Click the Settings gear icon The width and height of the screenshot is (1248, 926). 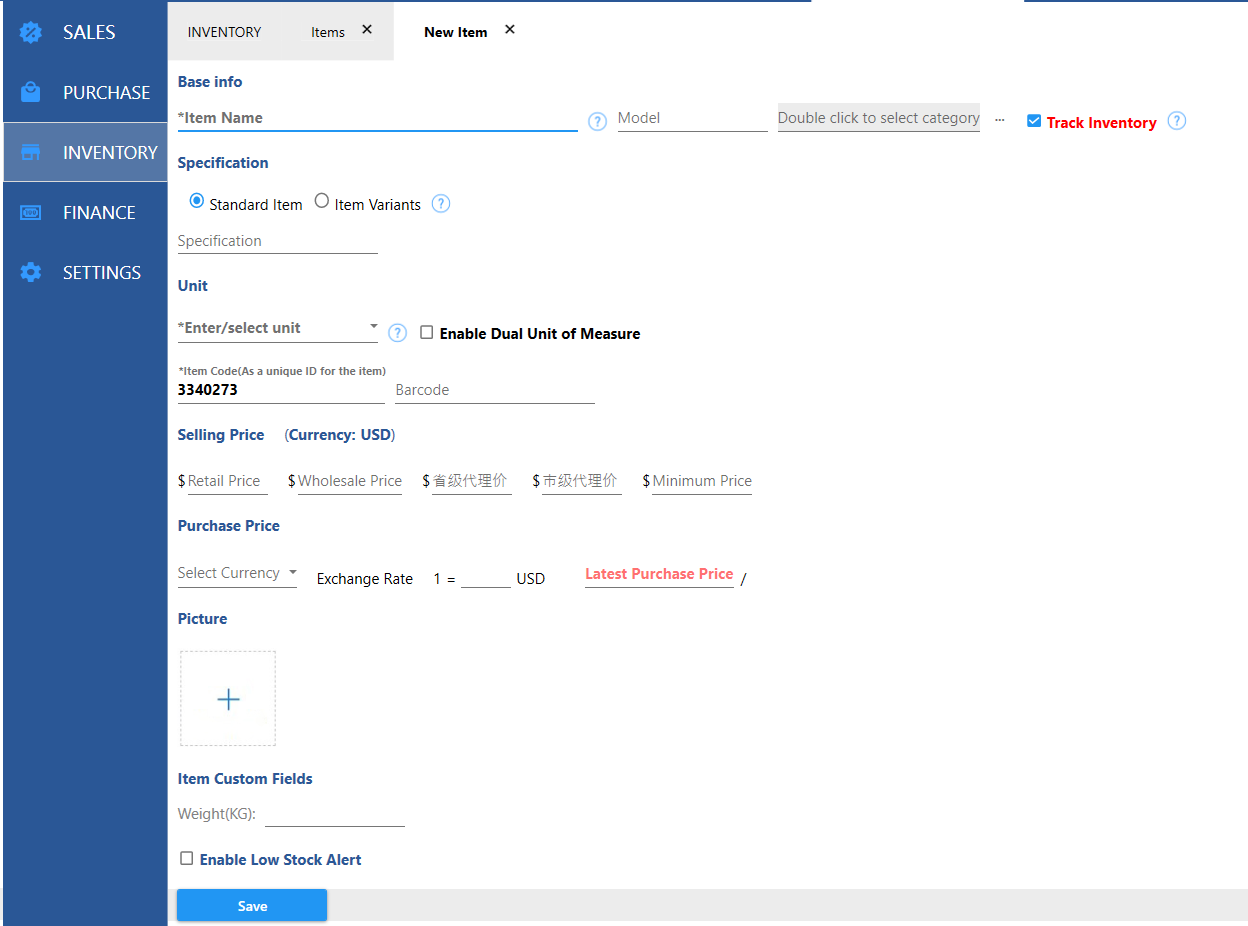31,272
